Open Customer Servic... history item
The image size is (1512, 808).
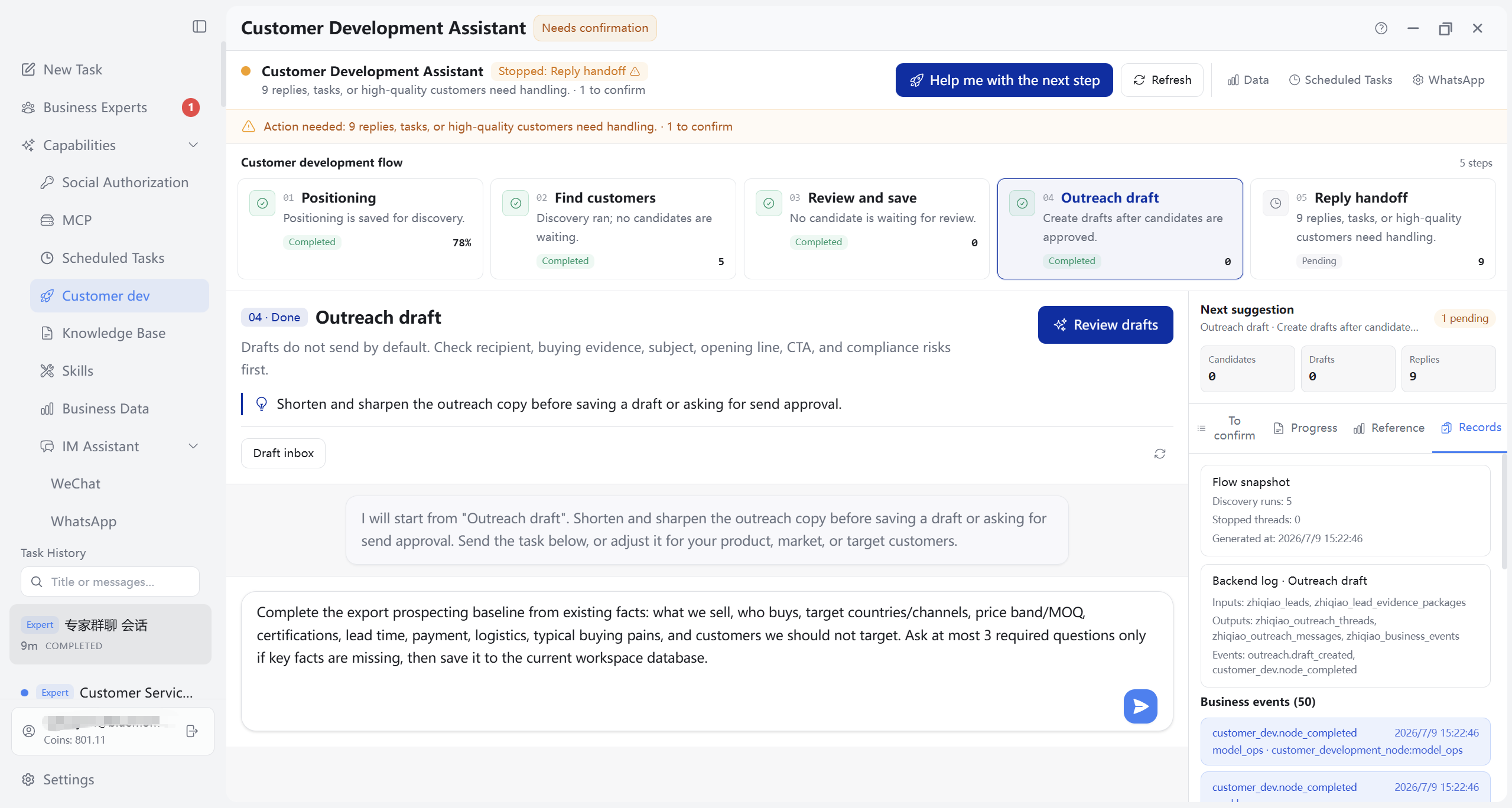click(x=110, y=692)
